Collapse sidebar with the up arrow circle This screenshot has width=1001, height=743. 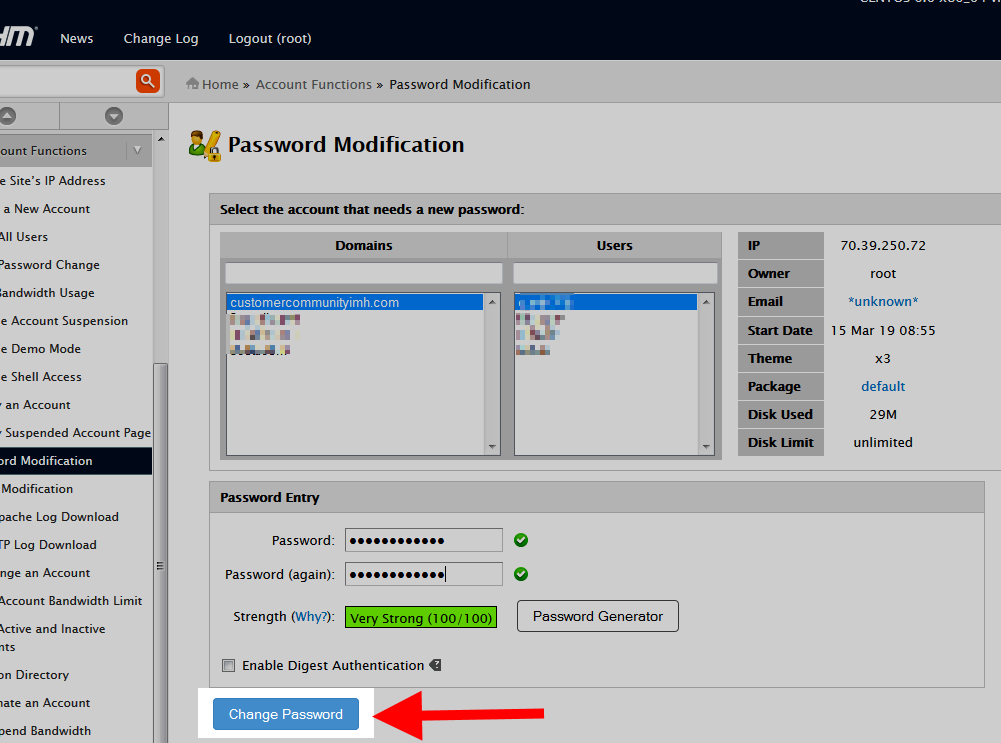point(7,116)
